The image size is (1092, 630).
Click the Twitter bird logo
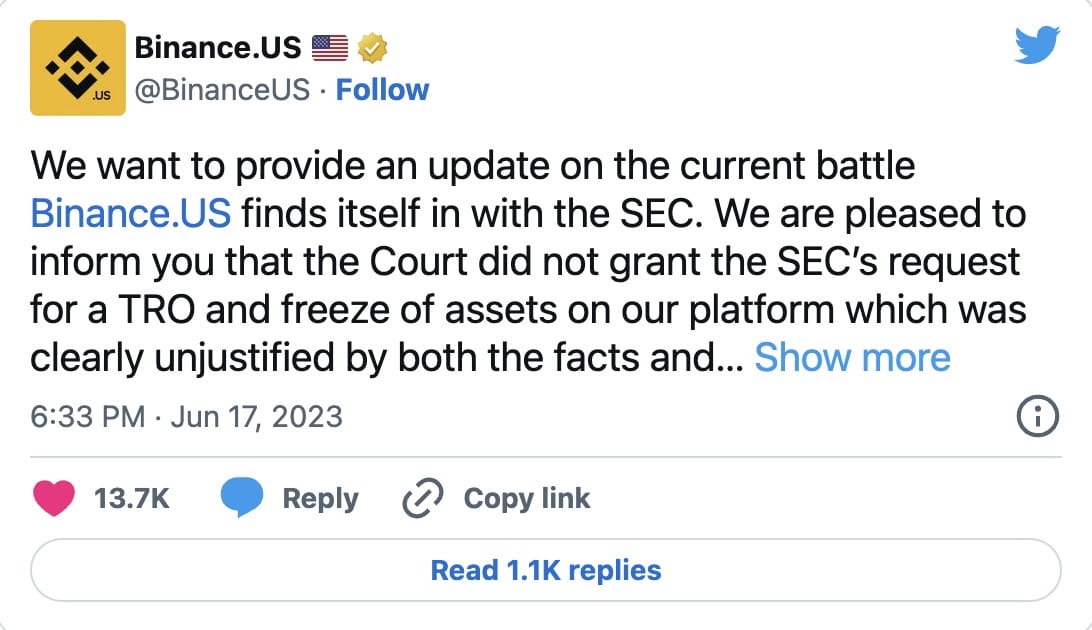(1038, 43)
